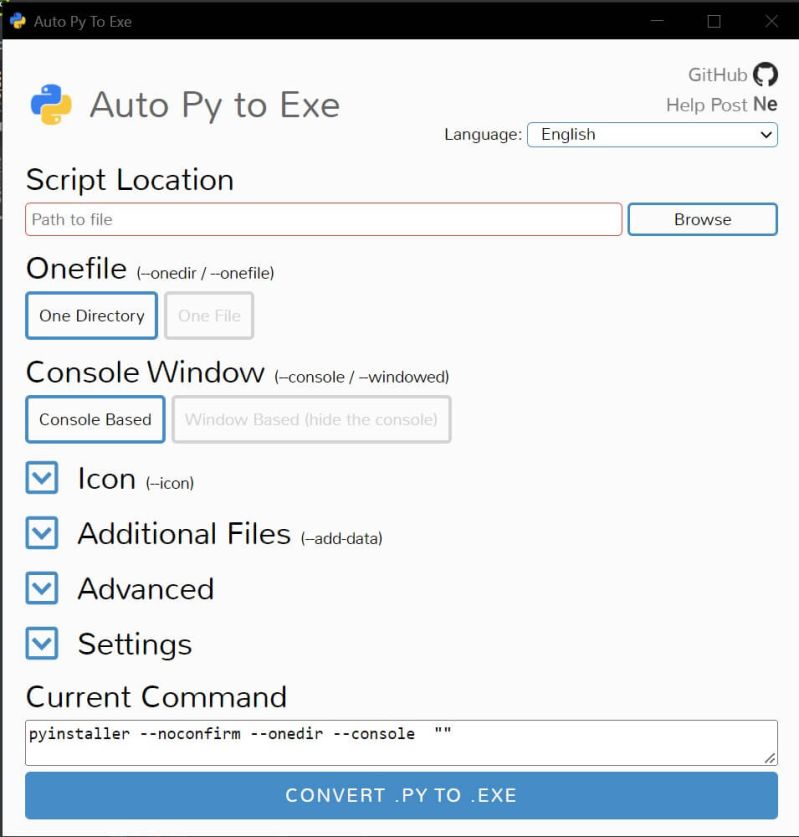Open the GitHub text link
Image resolution: width=799 pixels, height=837 pixels.
coord(717,75)
